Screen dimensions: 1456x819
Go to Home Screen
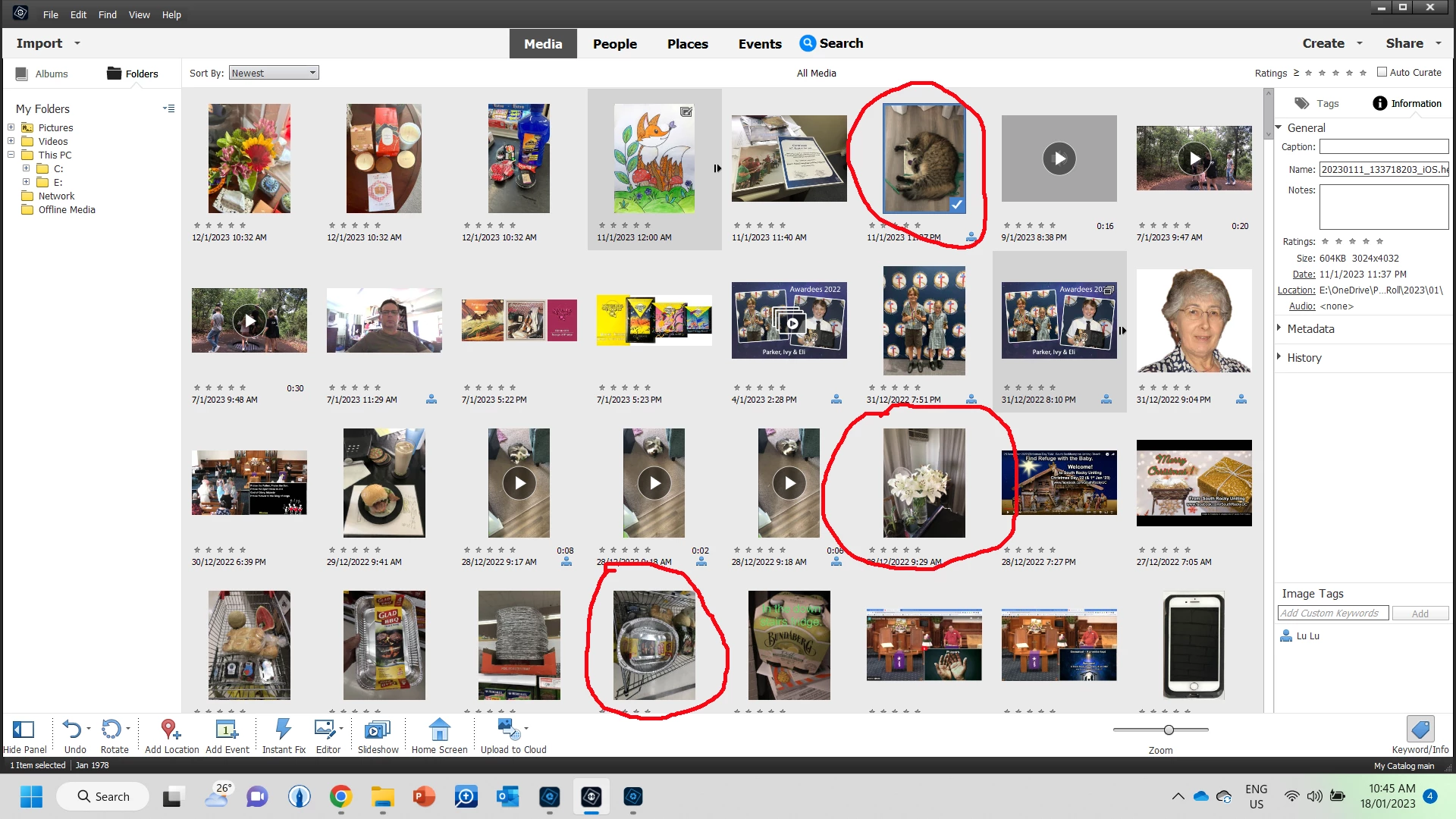[x=439, y=730]
